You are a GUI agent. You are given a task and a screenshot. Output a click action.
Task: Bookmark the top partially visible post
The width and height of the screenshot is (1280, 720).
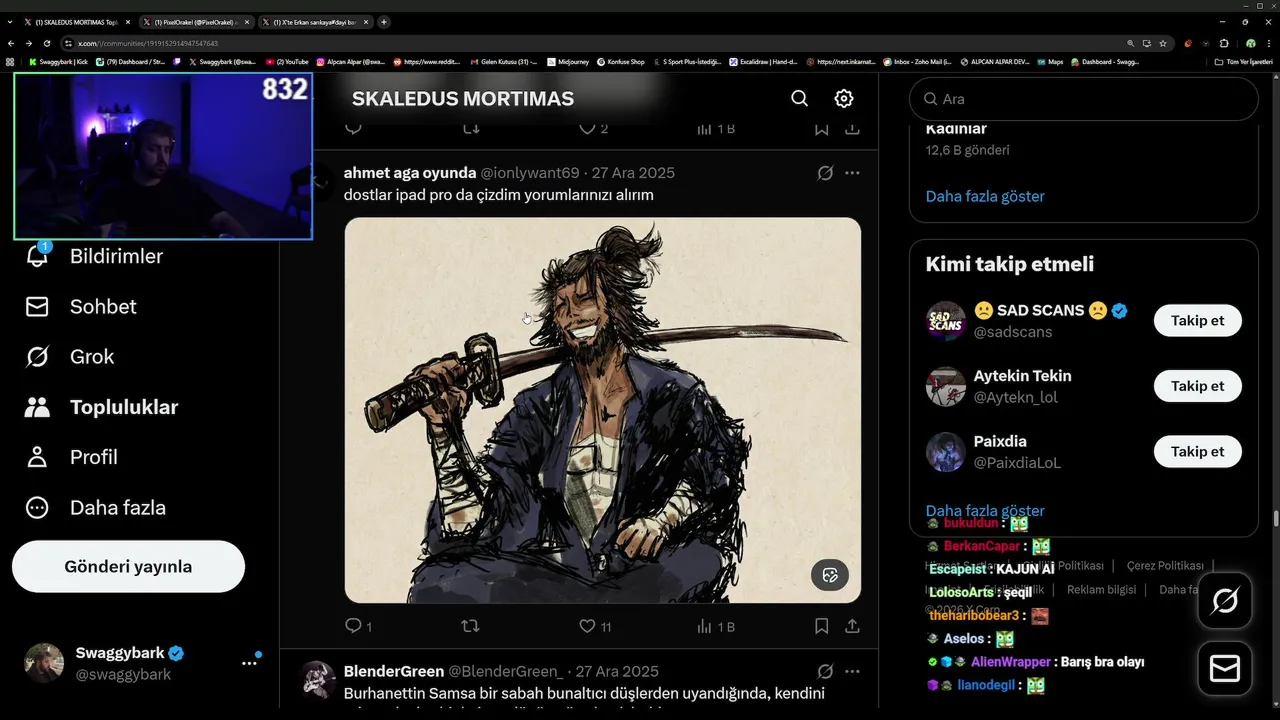click(821, 129)
